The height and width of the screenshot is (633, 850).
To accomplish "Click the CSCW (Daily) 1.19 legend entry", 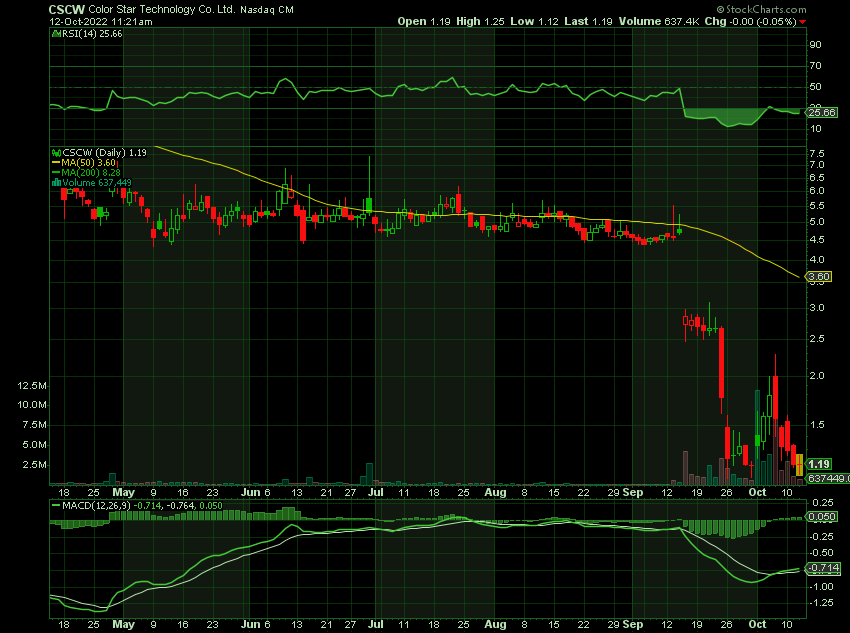I will (105, 153).
